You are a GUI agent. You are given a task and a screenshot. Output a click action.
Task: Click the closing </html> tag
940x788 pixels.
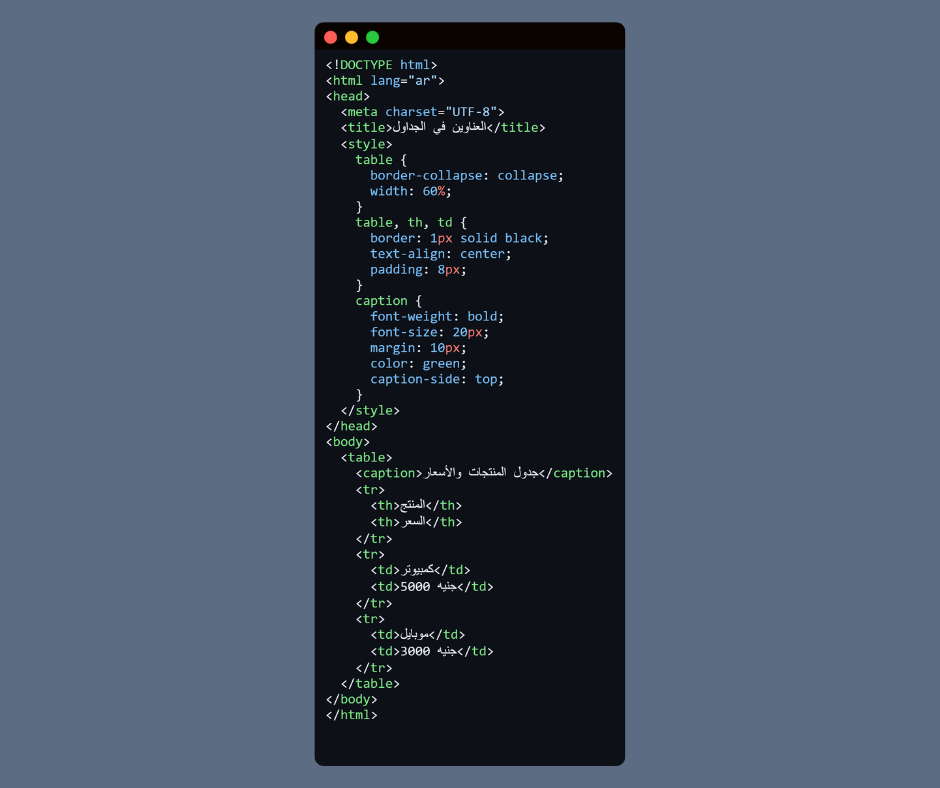pyautogui.click(x=351, y=715)
